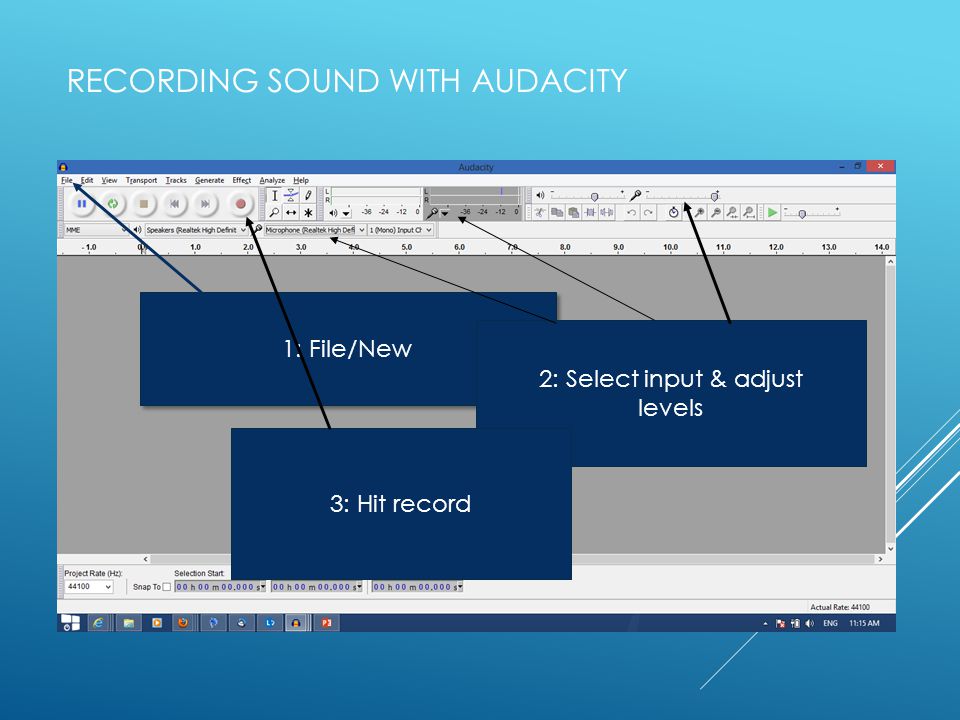This screenshot has width=960, height=720.
Task: Click the play-at-speed slider handle
Action: click(802, 214)
